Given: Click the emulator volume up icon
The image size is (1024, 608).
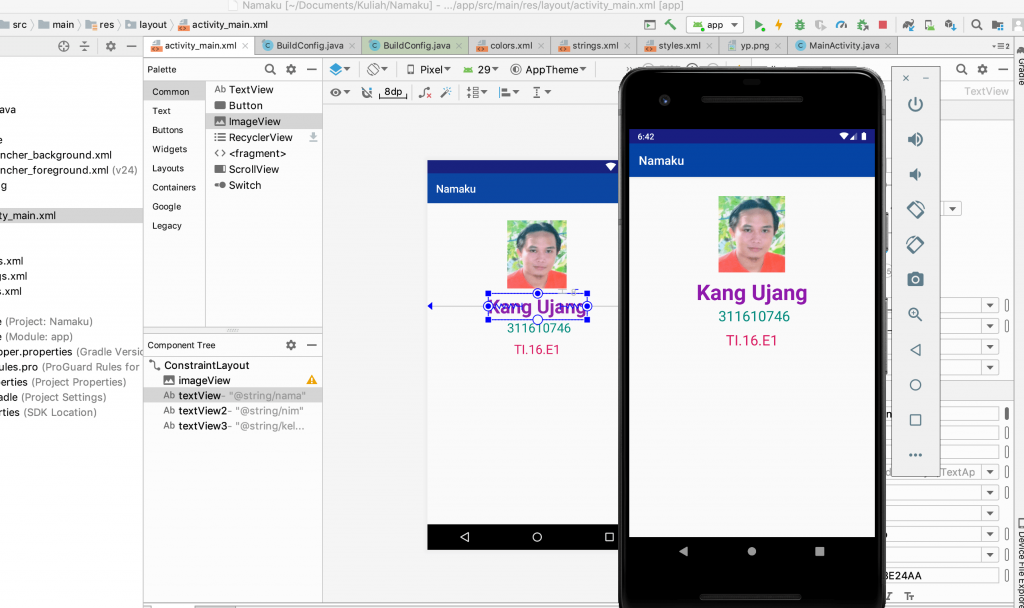Looking at the screenshot, I should click(914, 139).
